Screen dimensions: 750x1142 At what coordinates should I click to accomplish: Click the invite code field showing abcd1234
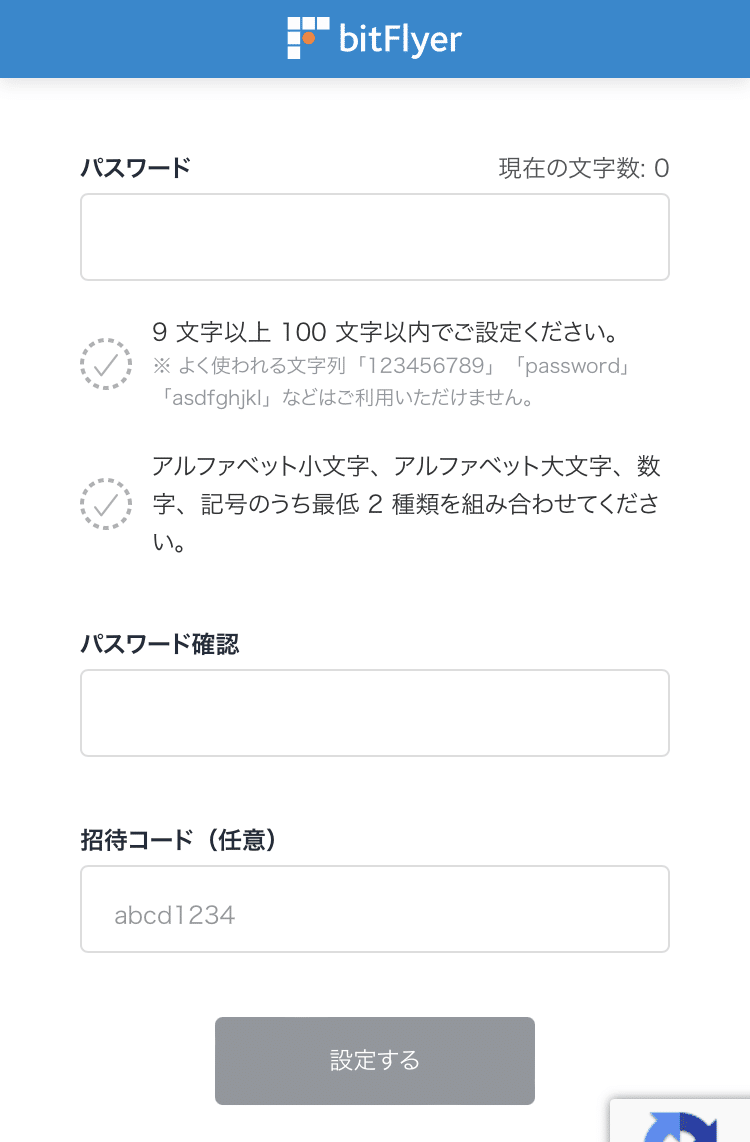point(375,909)
